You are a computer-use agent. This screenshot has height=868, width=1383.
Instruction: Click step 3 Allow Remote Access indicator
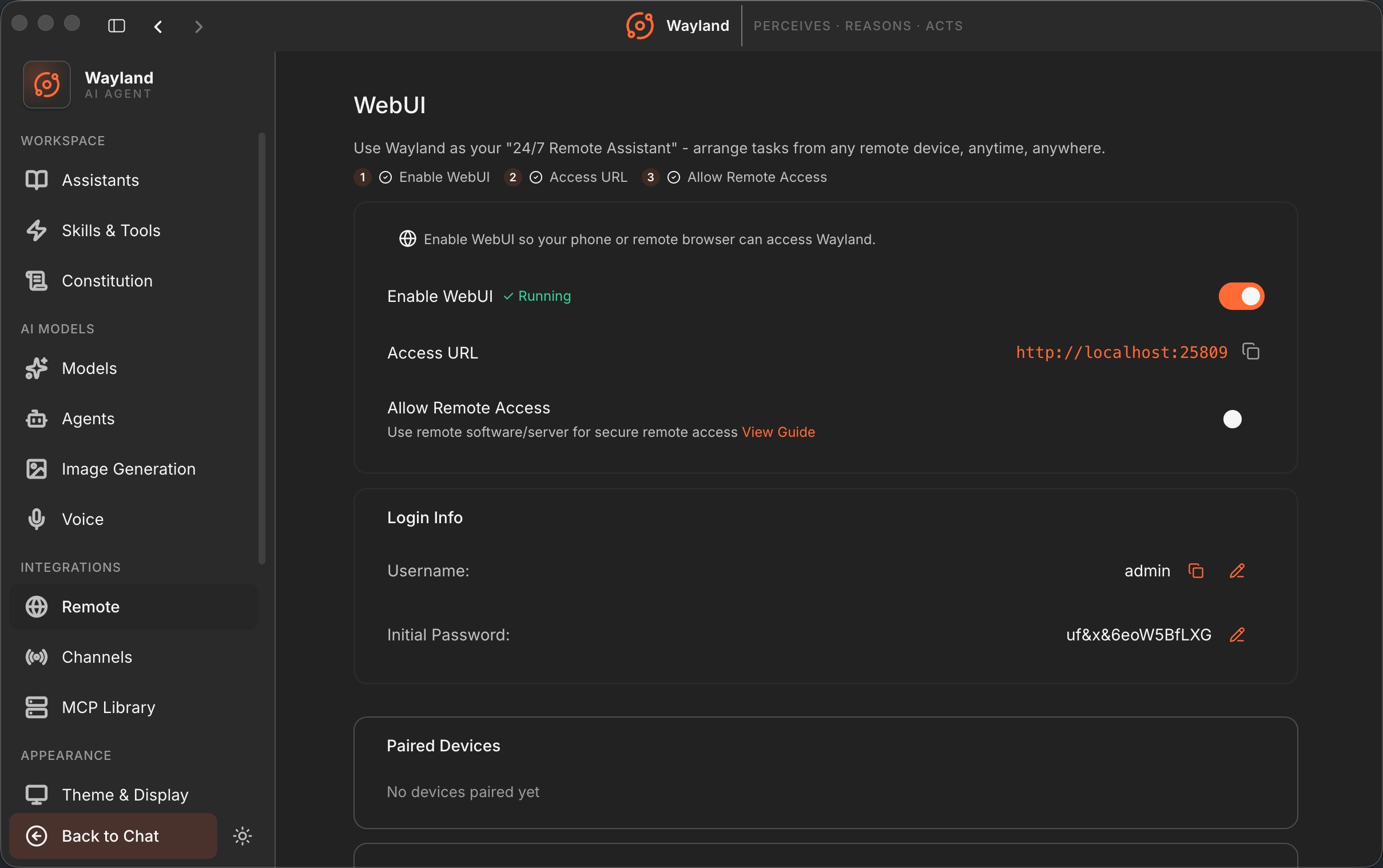(734, 177)
